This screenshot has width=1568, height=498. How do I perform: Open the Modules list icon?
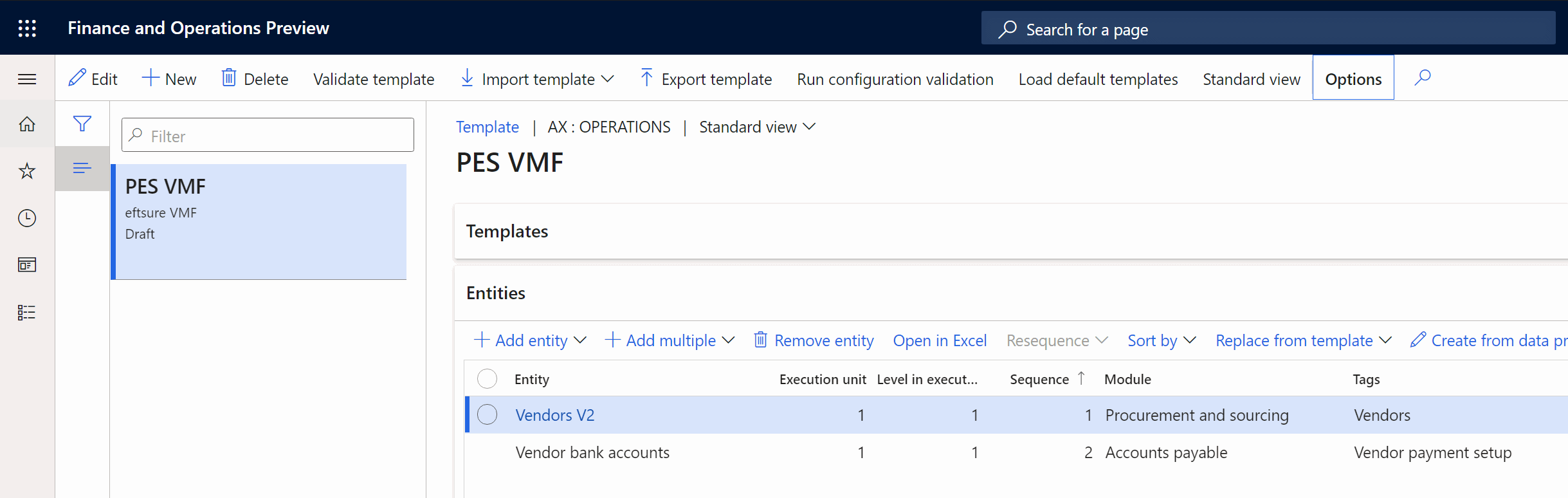[27, 313]
